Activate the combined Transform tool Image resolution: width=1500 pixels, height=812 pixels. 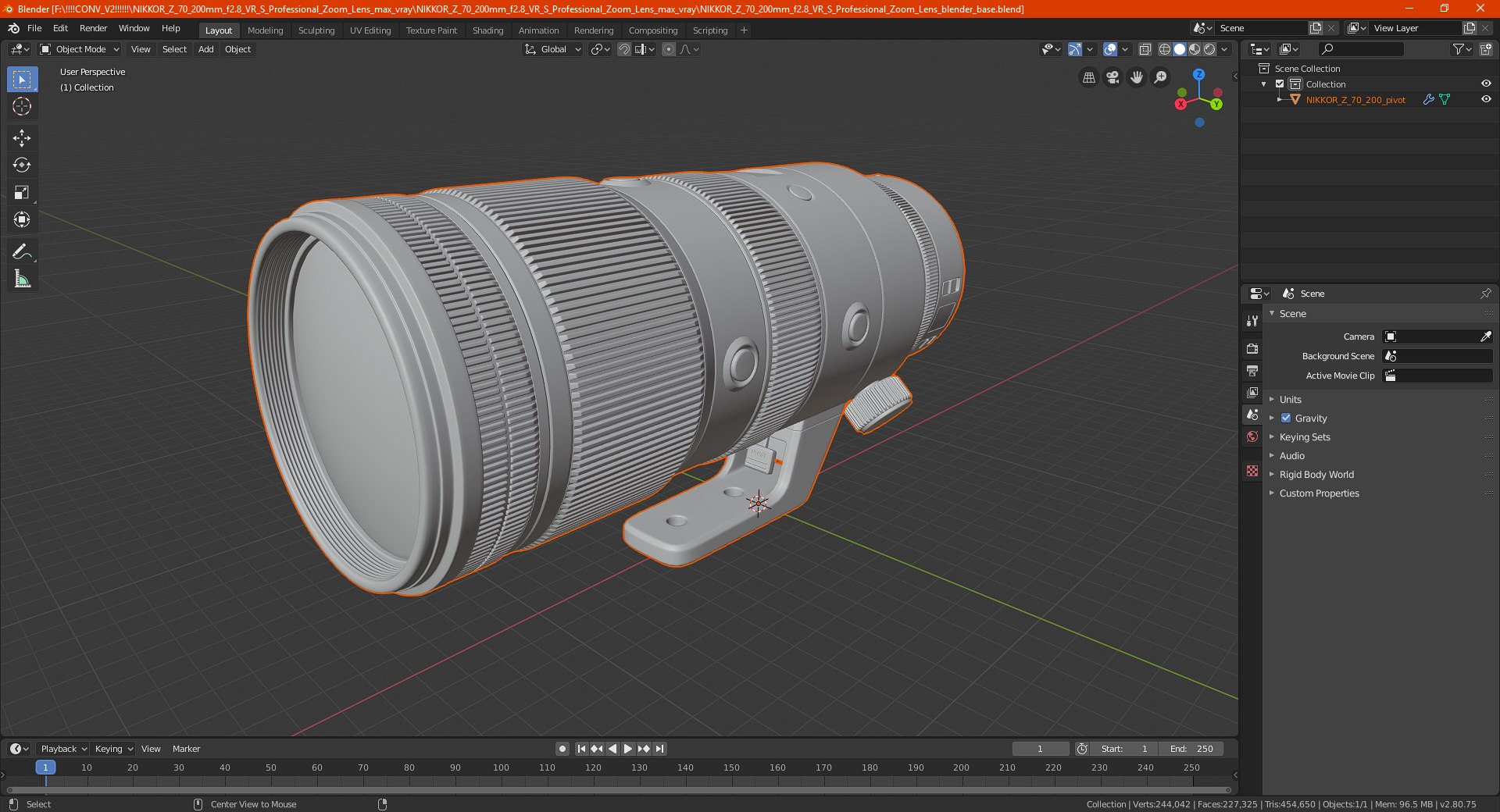click(x=22, y=219)
